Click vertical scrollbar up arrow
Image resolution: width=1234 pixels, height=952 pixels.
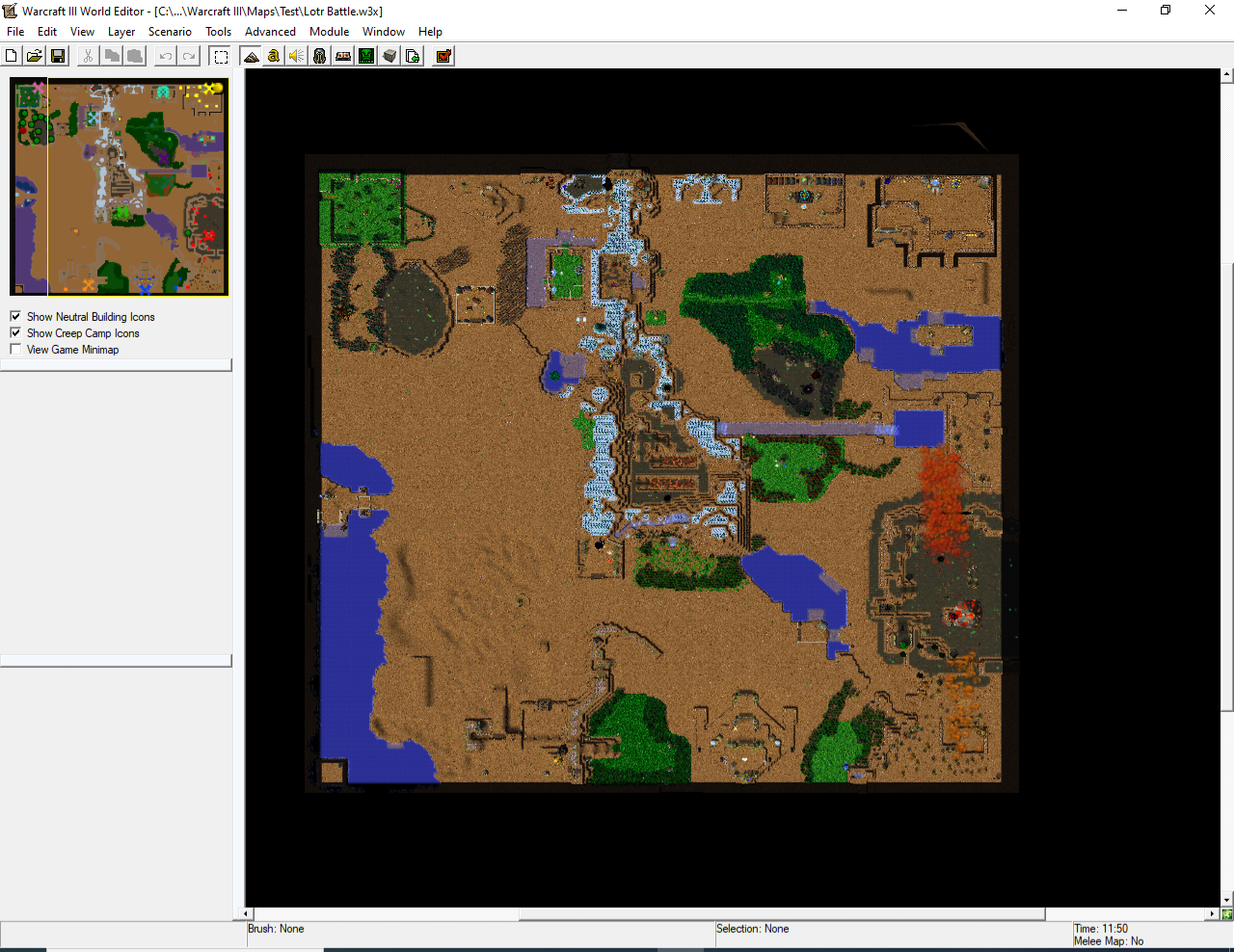click(x=1227, y=74)
